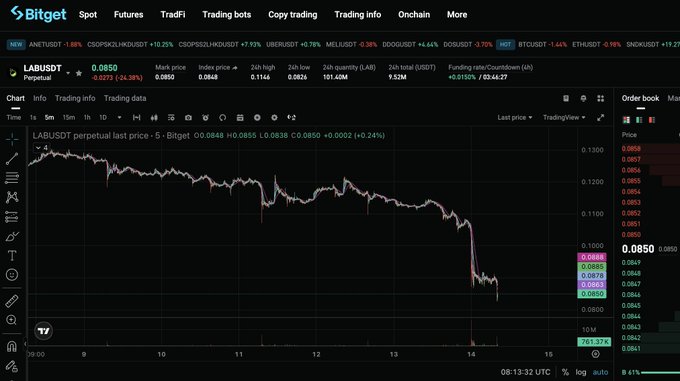Select the crosshair cursor tool
Screen dimensions: 680x381
12,139
